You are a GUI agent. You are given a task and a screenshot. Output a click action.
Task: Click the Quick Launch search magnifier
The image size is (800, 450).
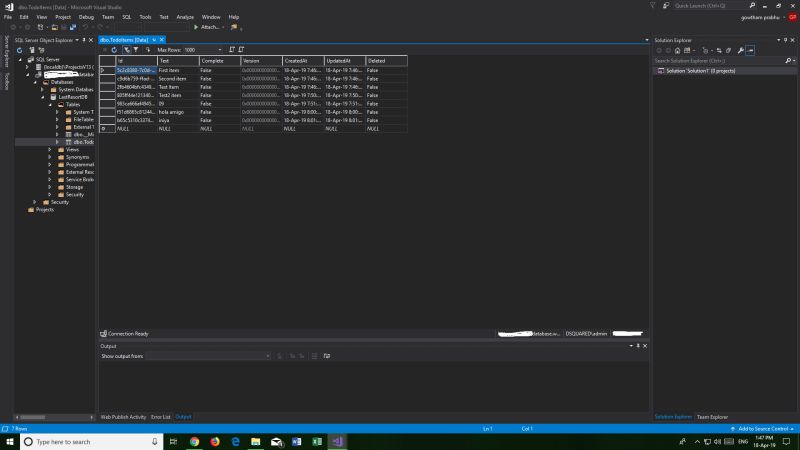tap(752, 6)
